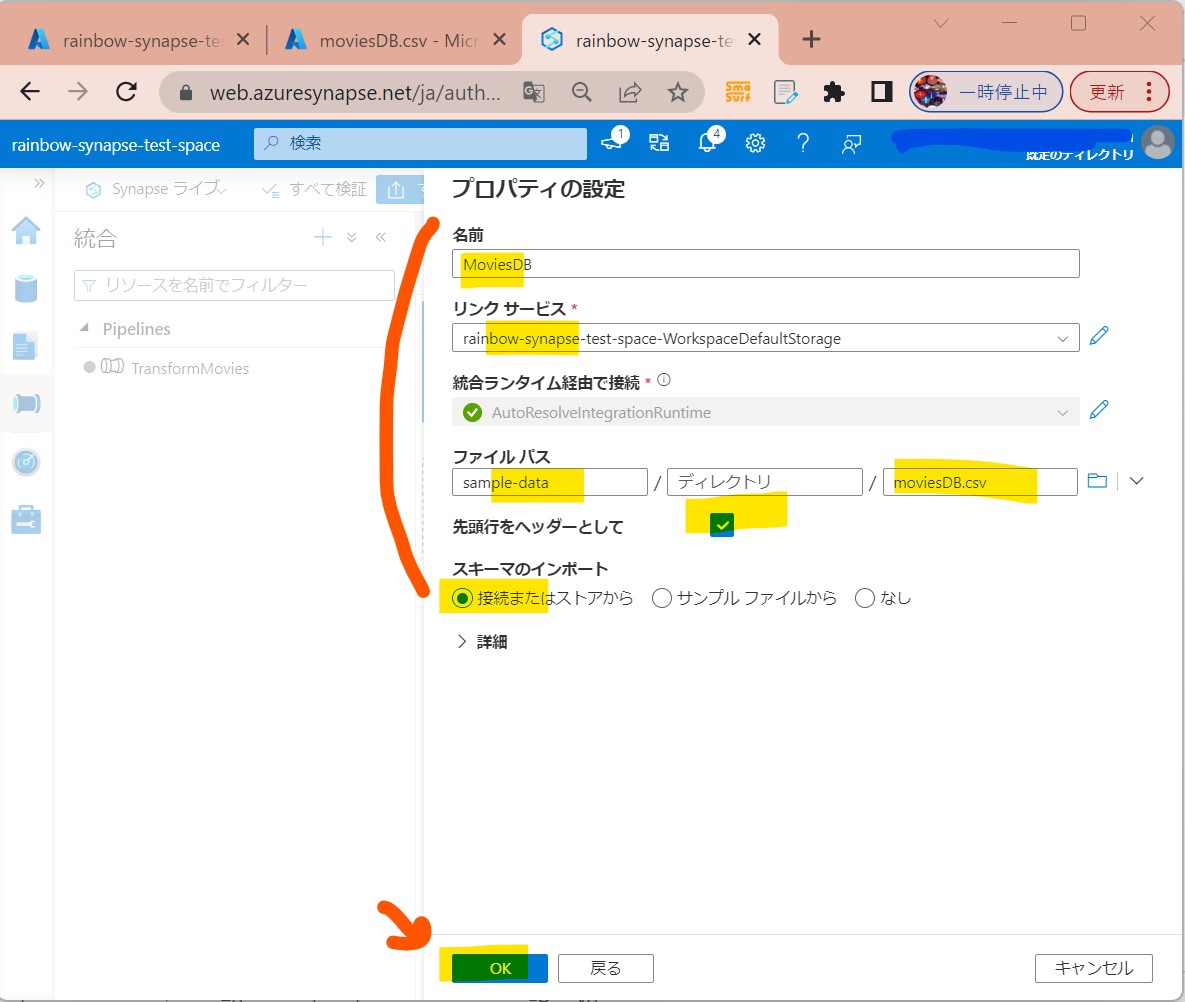Edit linked service with pencil icon
The width and height of the screenshot is (1185, 1002).
pyautogui.click(x=1099, y=336)
